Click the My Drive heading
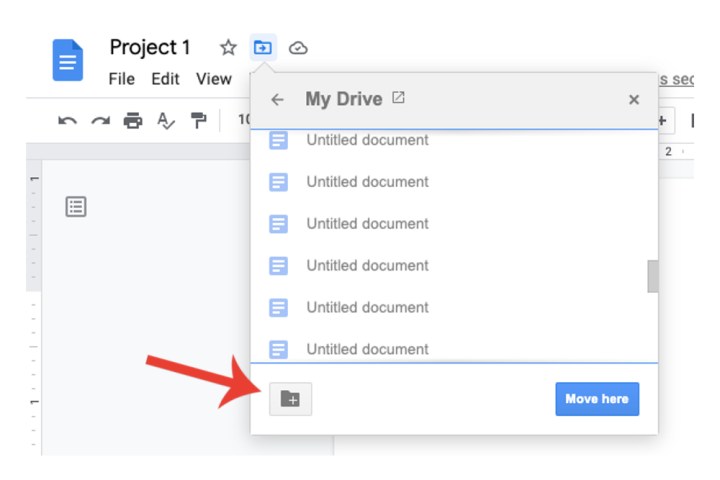The height and width of the screenshot is (480, 720). [x=343, y=99]
